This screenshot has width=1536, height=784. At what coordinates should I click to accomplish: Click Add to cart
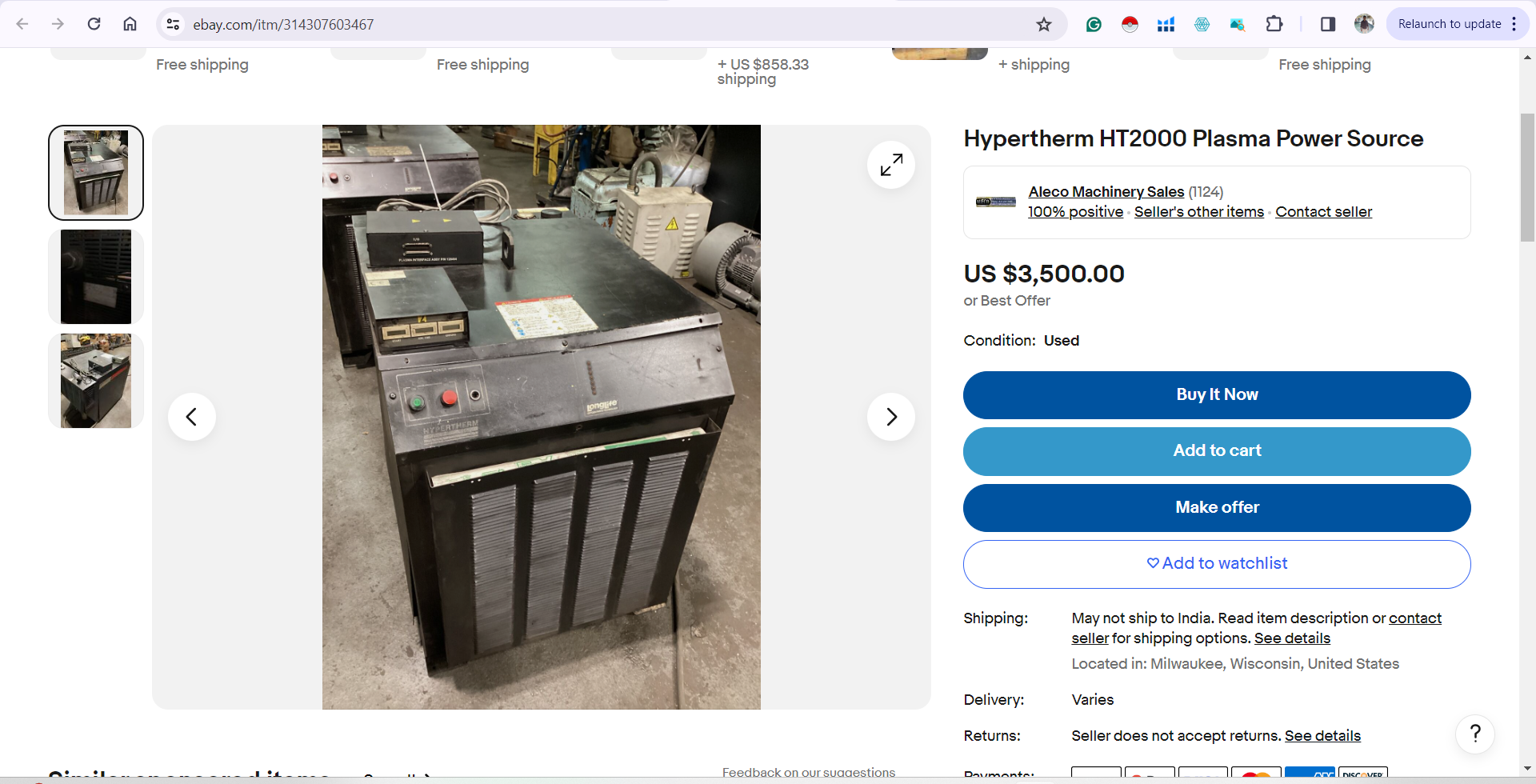(x=1217, y=451)
